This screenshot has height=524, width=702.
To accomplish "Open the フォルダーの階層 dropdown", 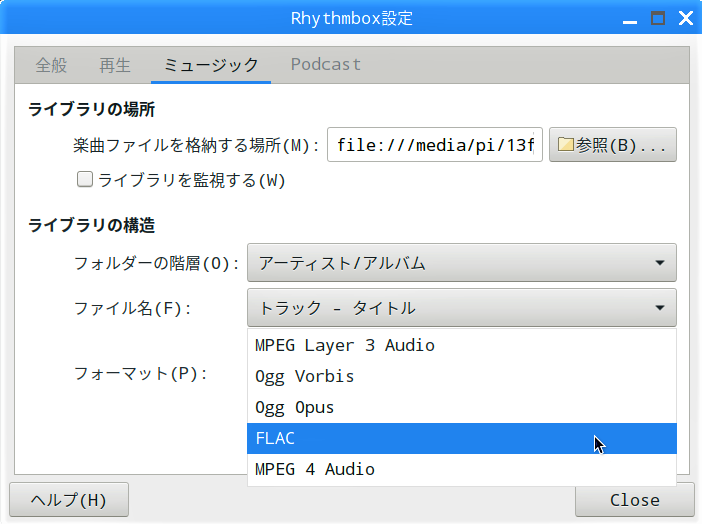I will [x=461, y=263].
